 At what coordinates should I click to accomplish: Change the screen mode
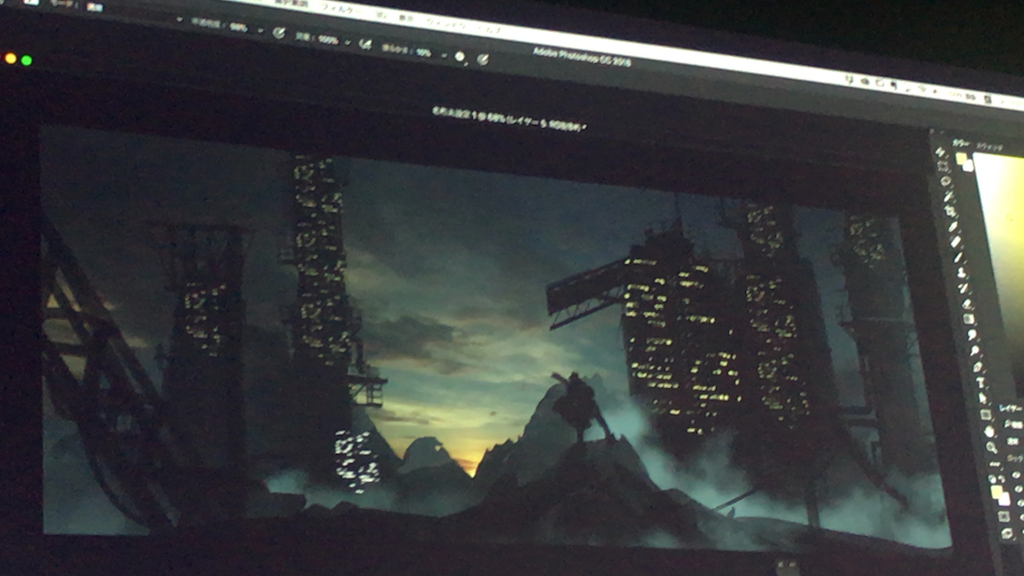pos(1006,533)
